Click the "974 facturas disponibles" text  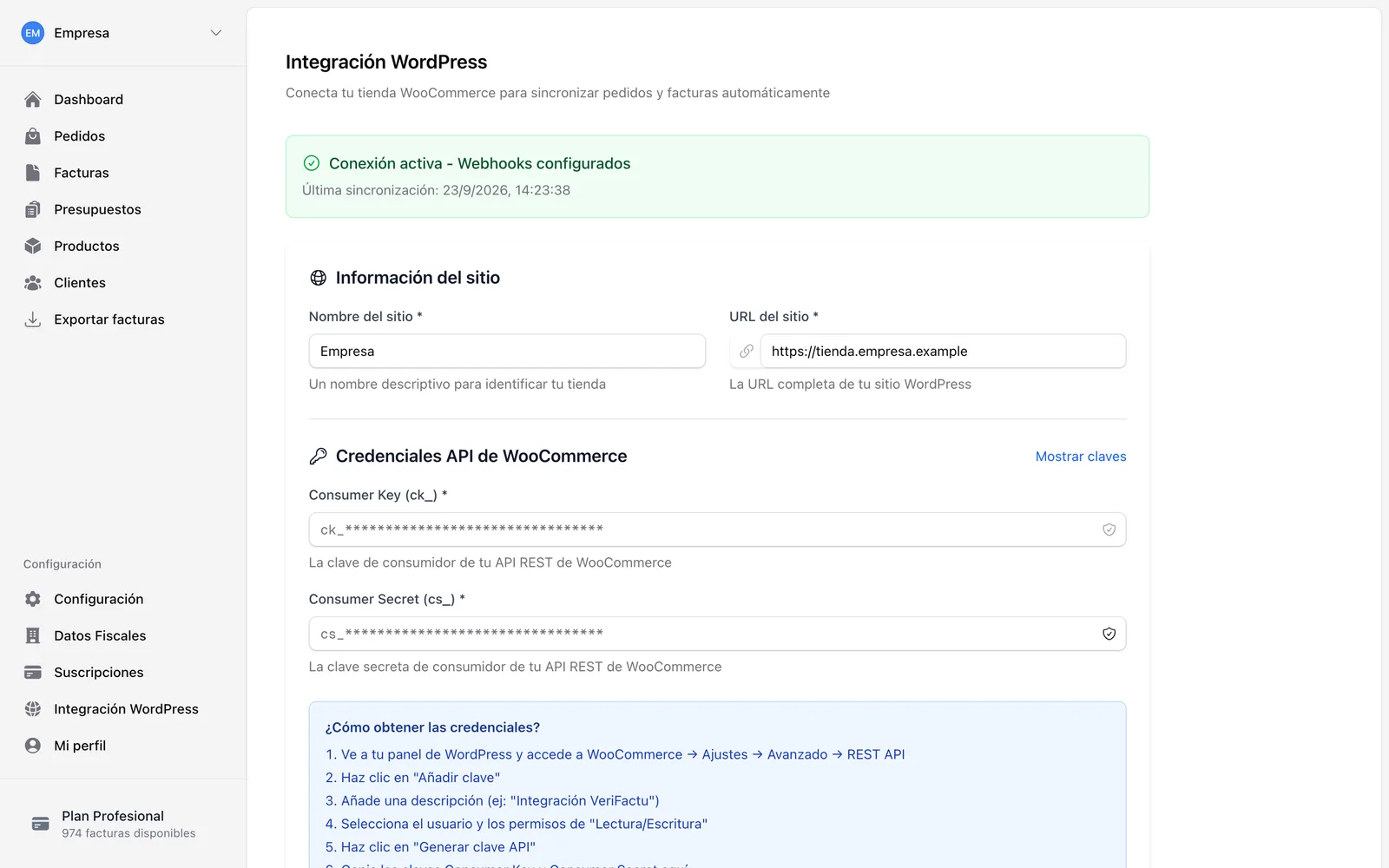point(128,833)
